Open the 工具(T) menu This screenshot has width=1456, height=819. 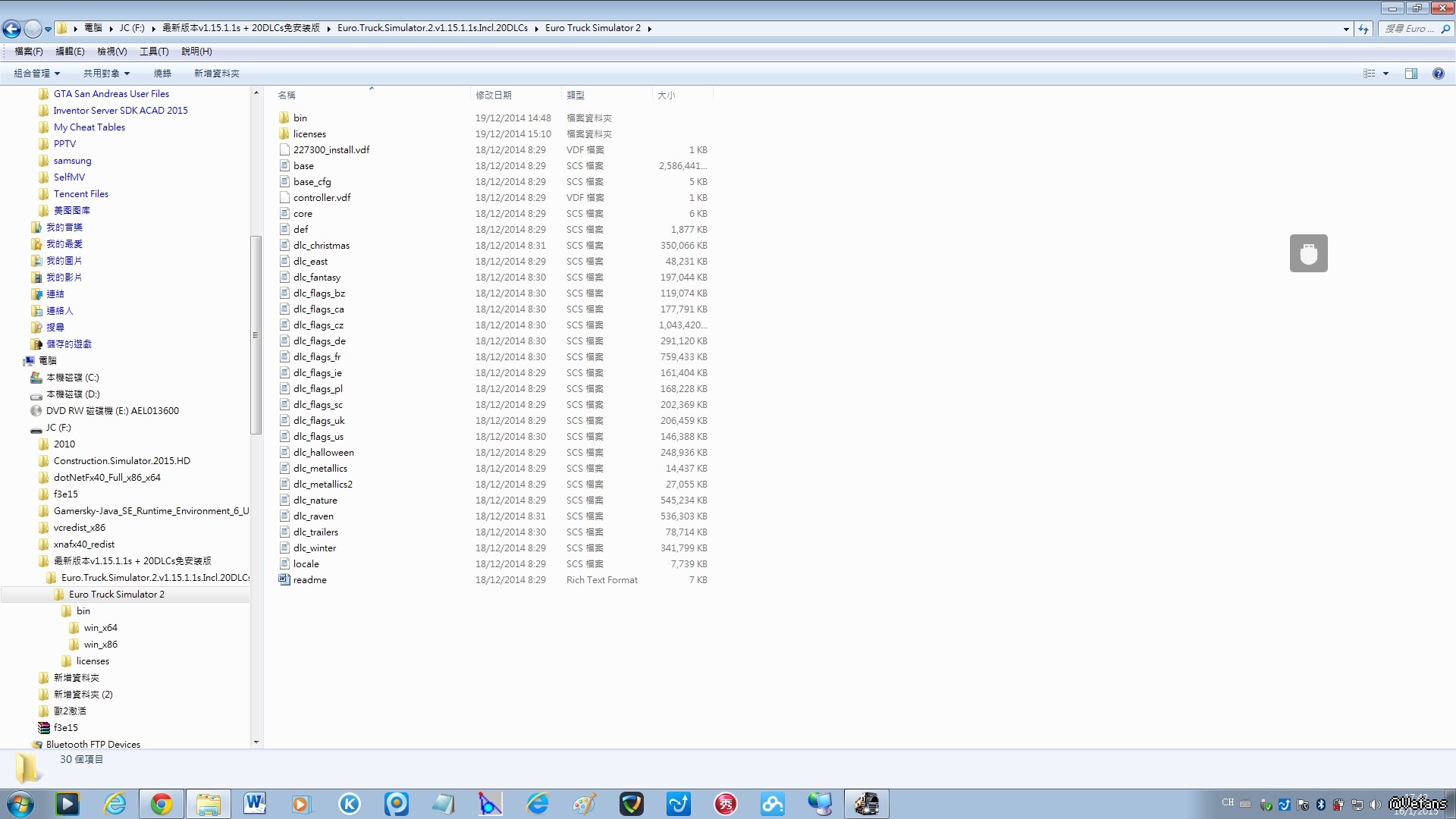click(154, 52)
